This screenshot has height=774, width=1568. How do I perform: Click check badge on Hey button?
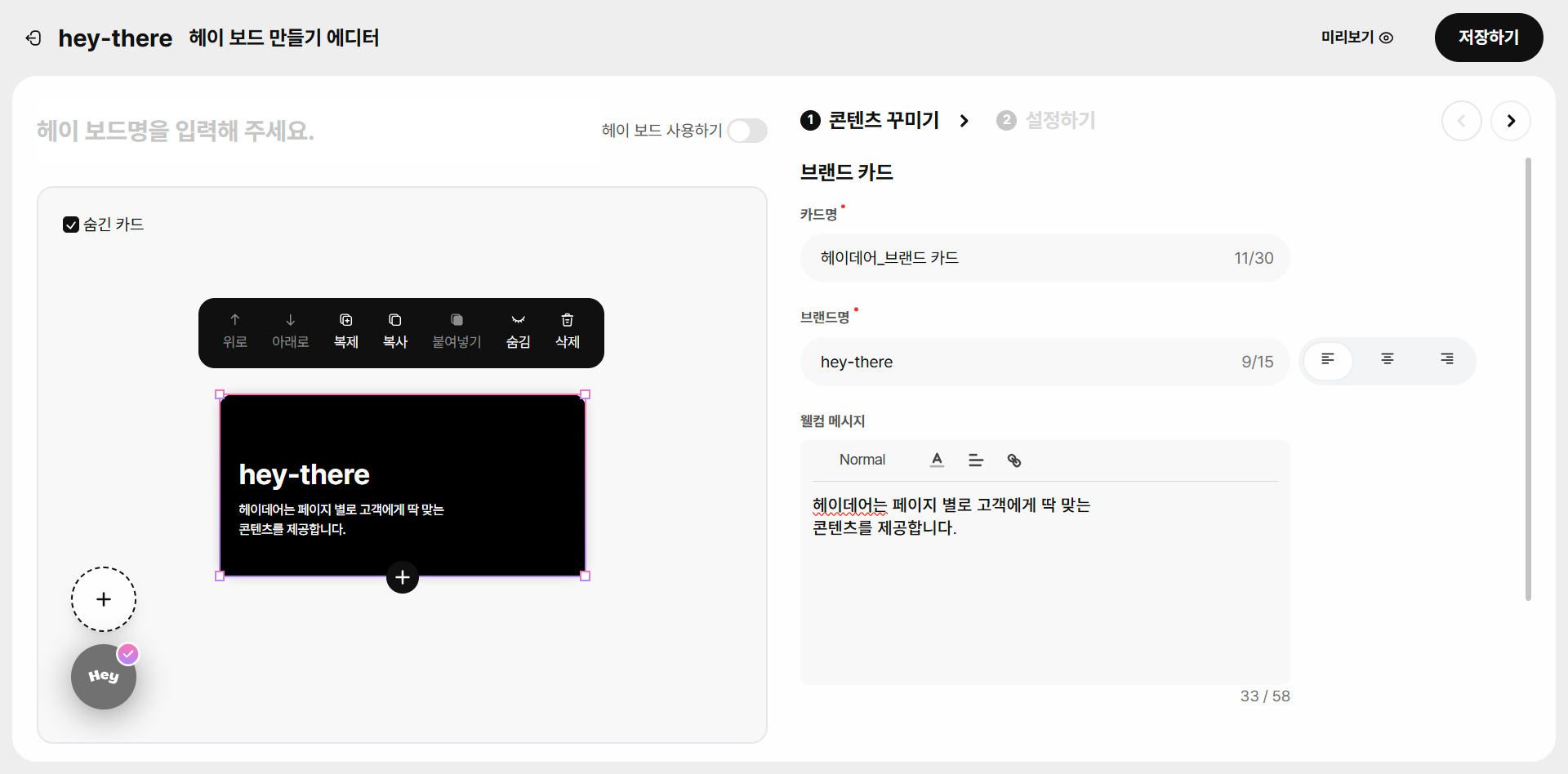[x=128, y=654]
